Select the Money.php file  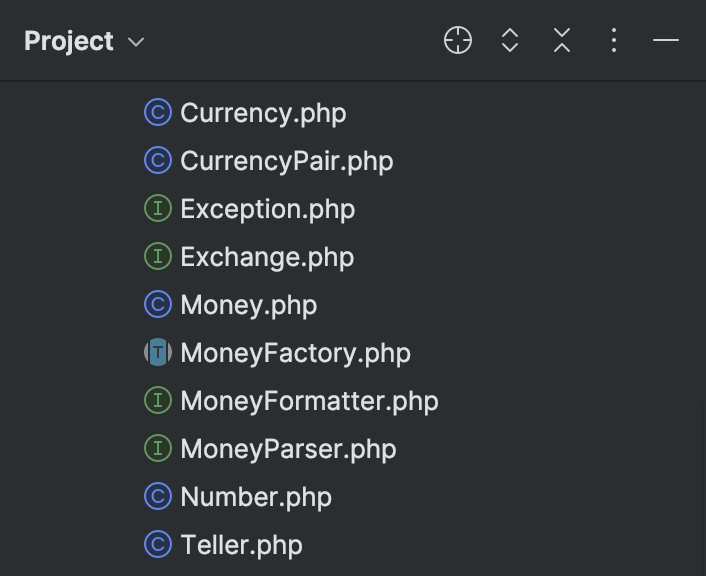248,305
